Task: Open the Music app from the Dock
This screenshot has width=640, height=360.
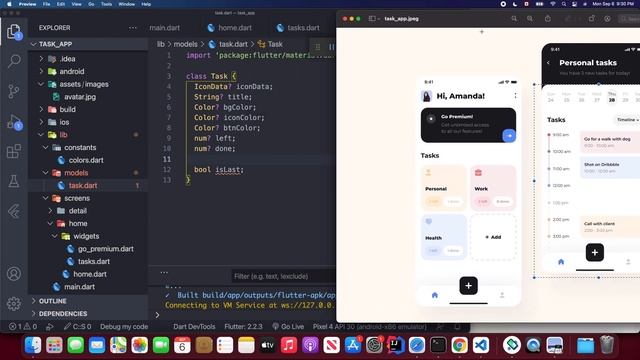Action: point(289,345)
